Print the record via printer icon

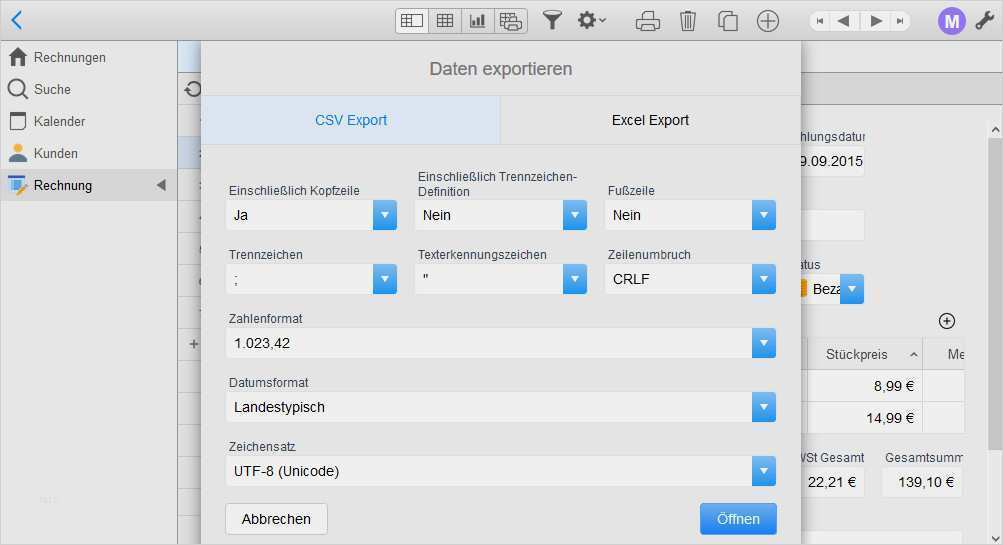click(647, 21)
